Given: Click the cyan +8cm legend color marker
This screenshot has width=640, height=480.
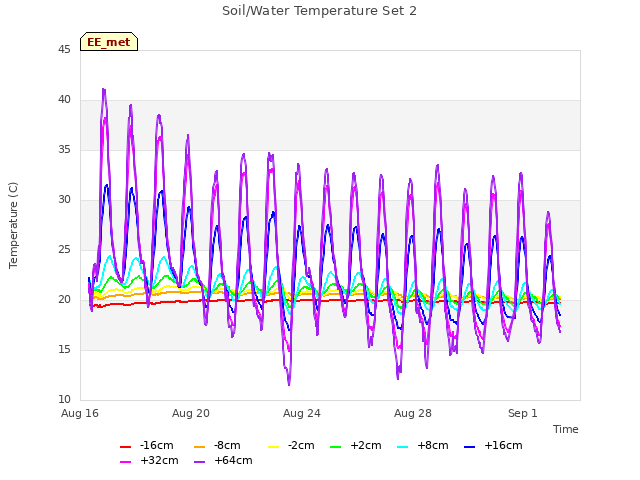Looking at the screenshot, I should click(x=402, y=447).
